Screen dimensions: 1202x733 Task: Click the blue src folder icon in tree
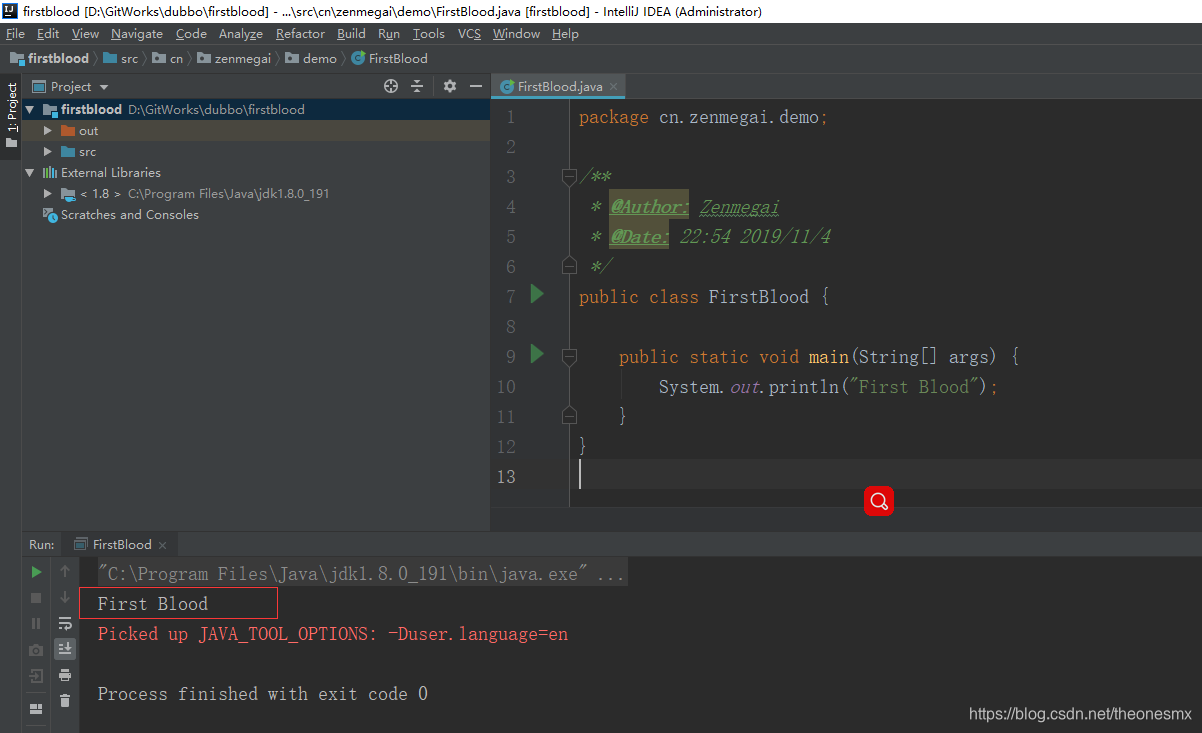point(68,152)
